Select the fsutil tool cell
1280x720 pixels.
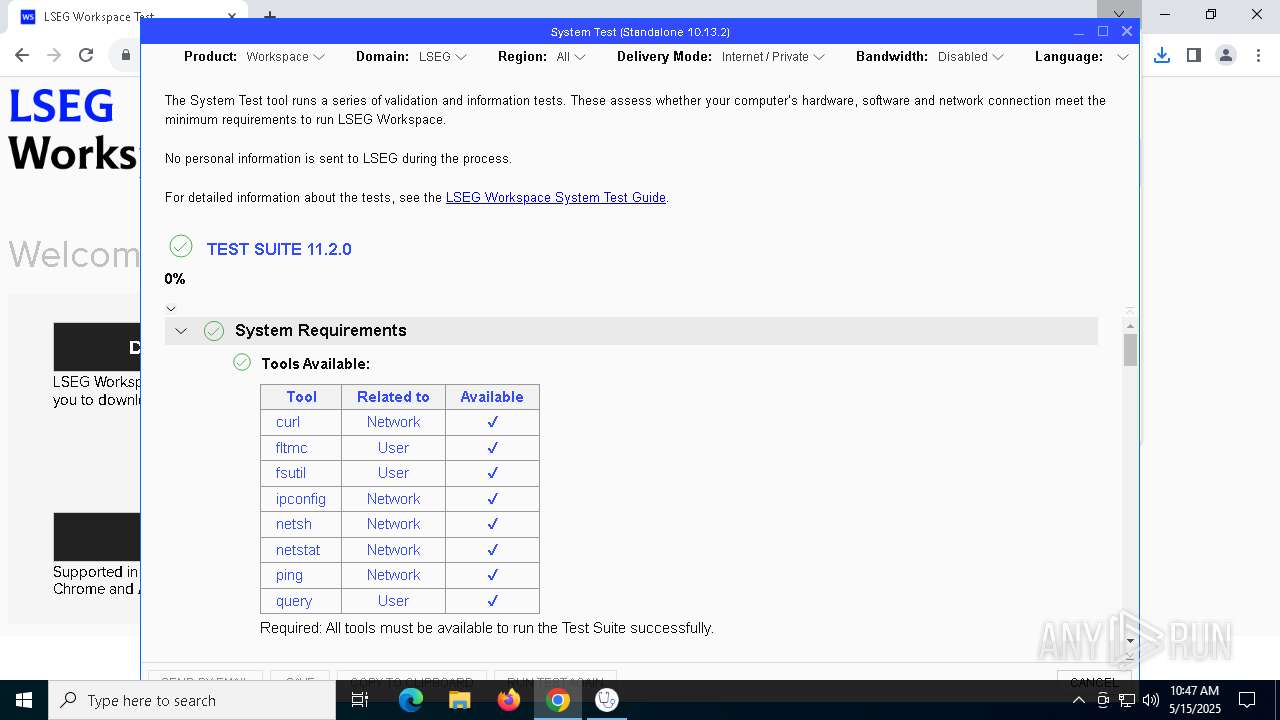tap(301, 473)
